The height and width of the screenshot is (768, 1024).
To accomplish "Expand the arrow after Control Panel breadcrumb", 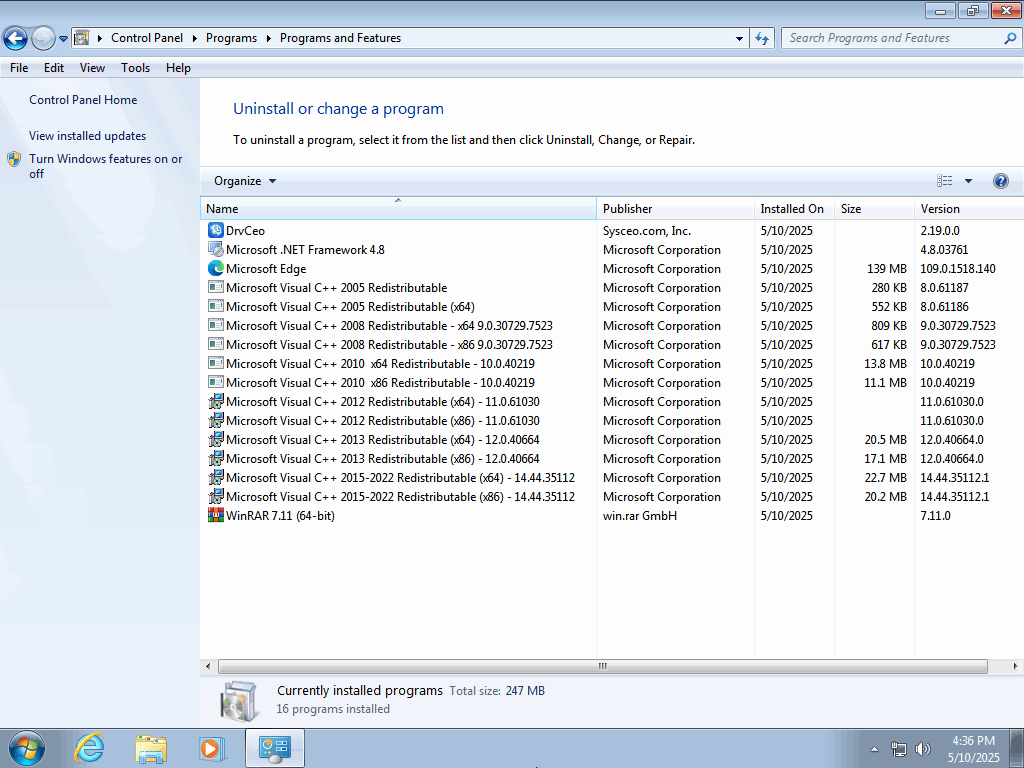I will [x=195, y=39].
